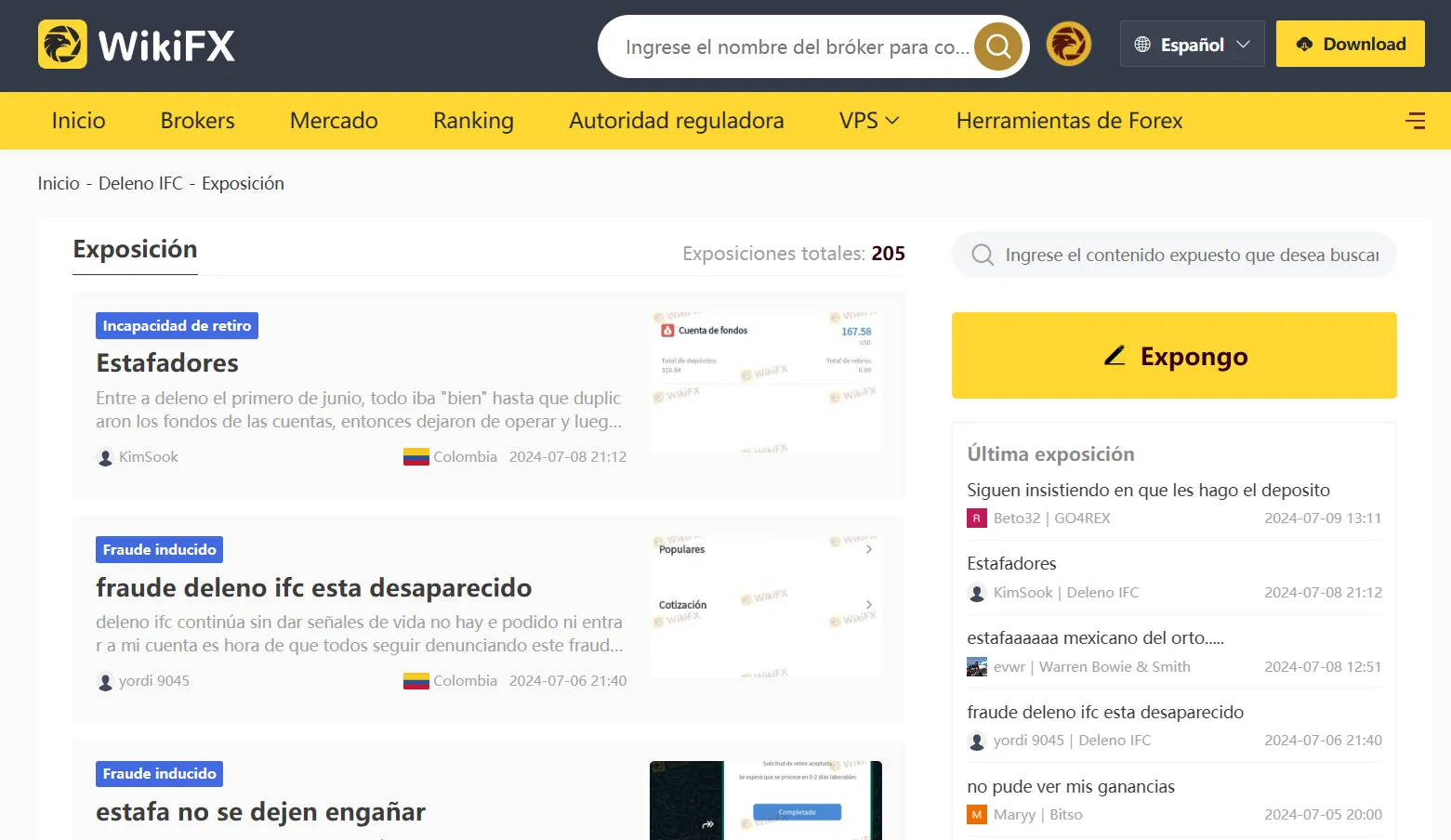The image size is (1451, 840).
Task: Open the Brokers menu item
Action: coord(197,121)
